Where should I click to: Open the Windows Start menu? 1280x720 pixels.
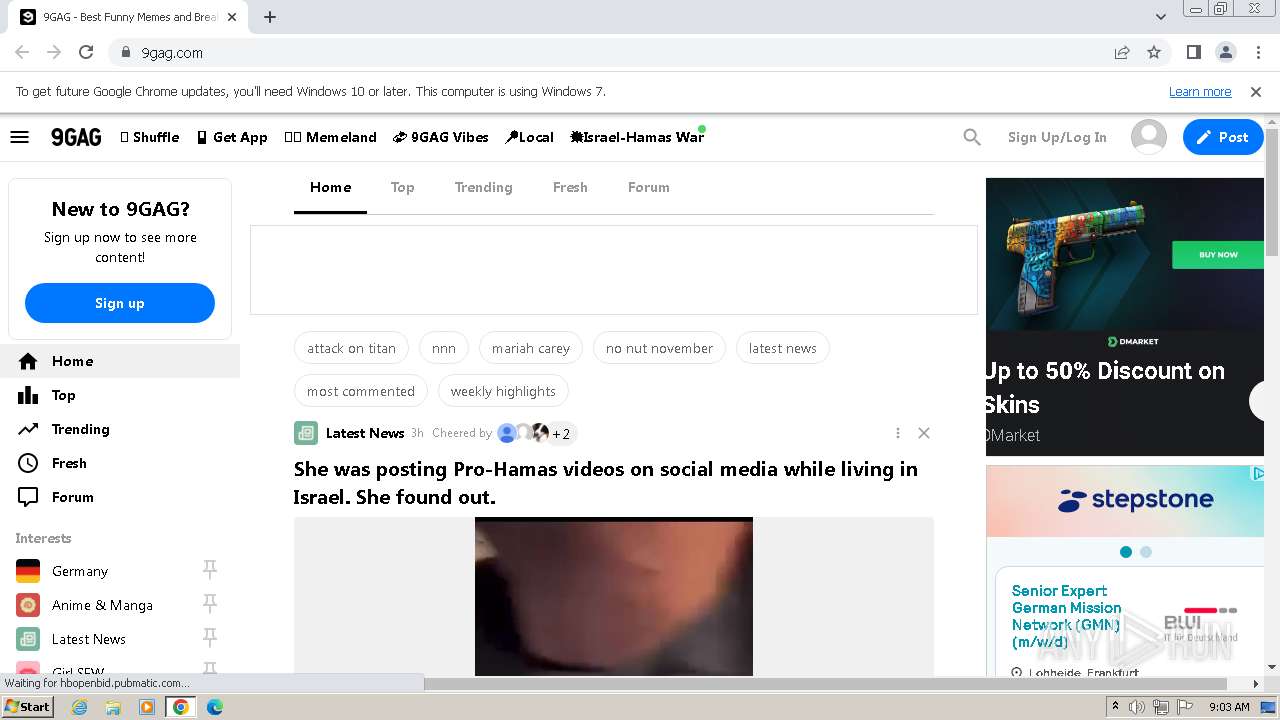(x=27, y=707)
